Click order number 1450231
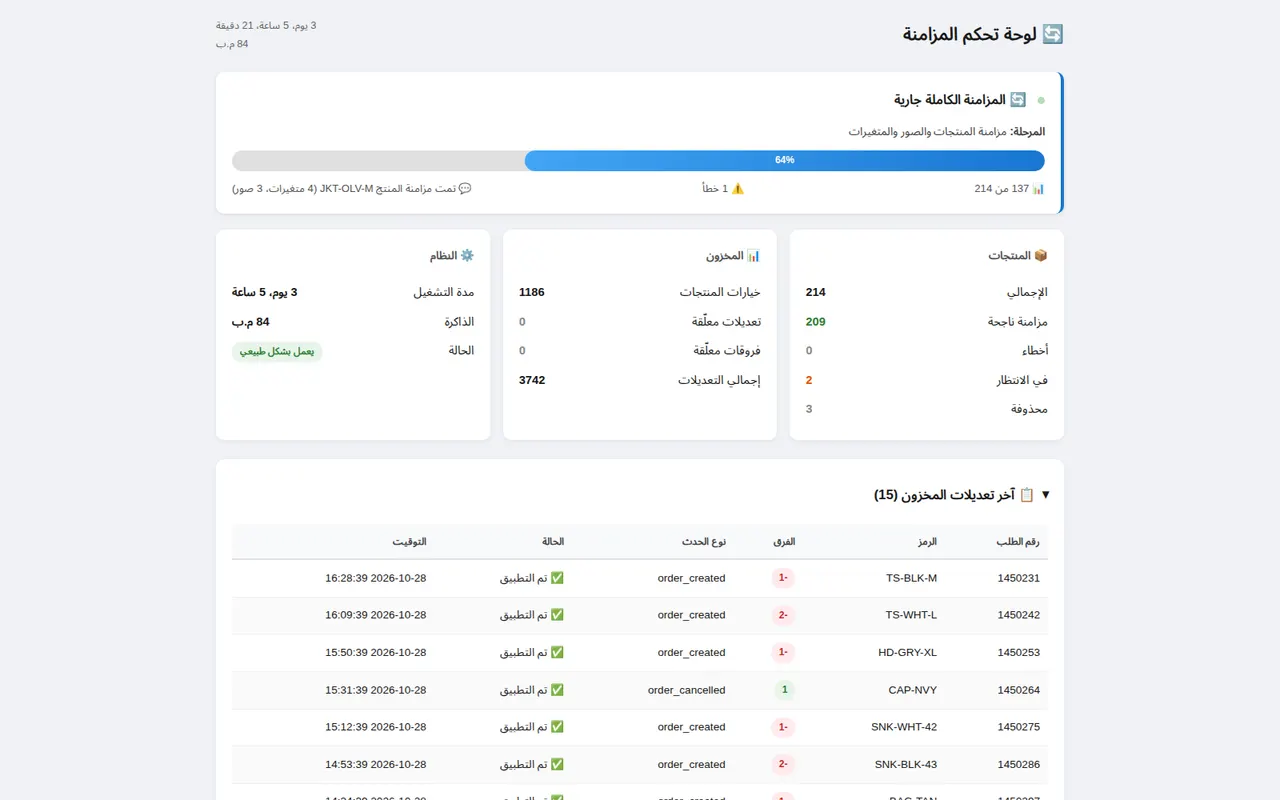 pos(1019,578)
